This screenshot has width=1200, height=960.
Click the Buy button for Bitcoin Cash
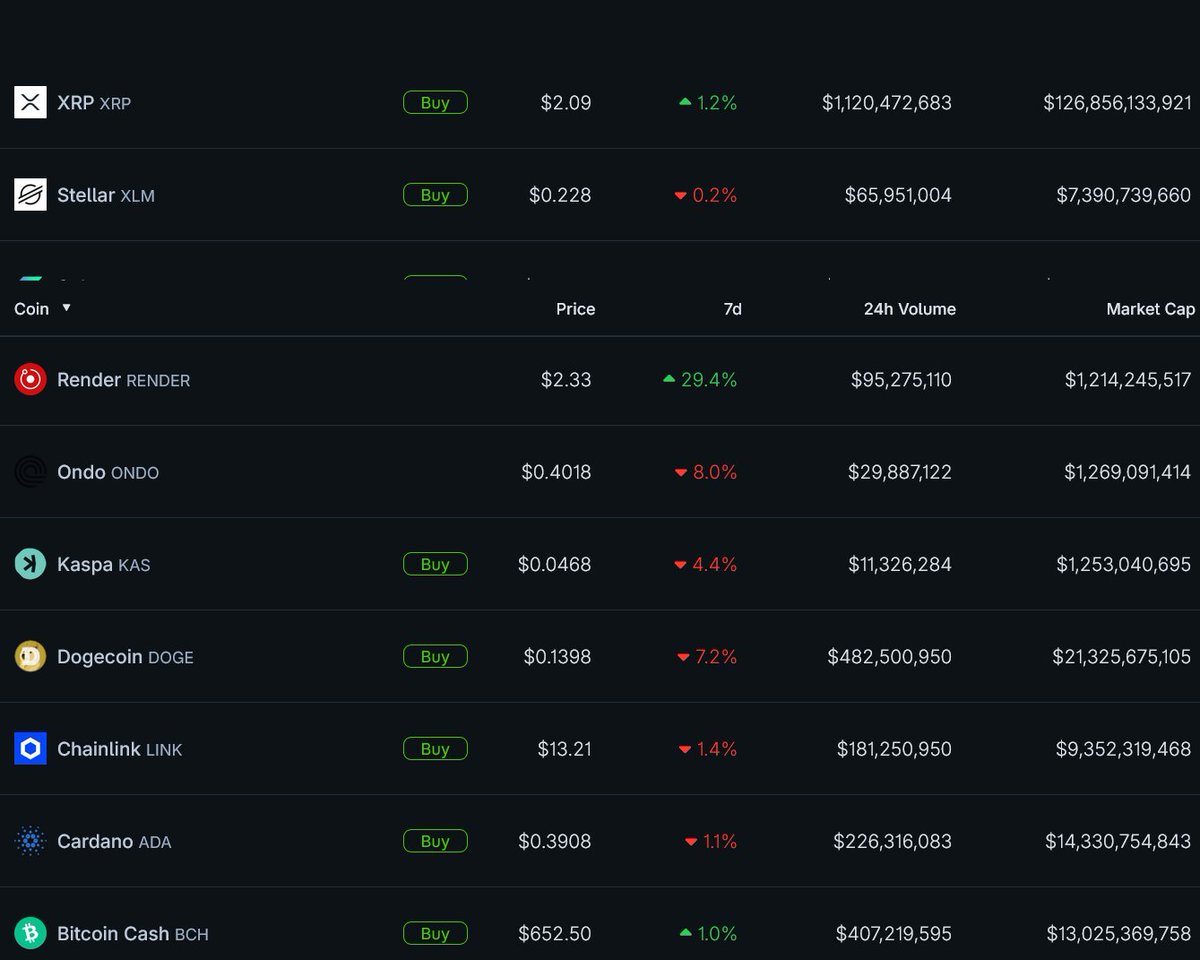click(x=435, y=933)
